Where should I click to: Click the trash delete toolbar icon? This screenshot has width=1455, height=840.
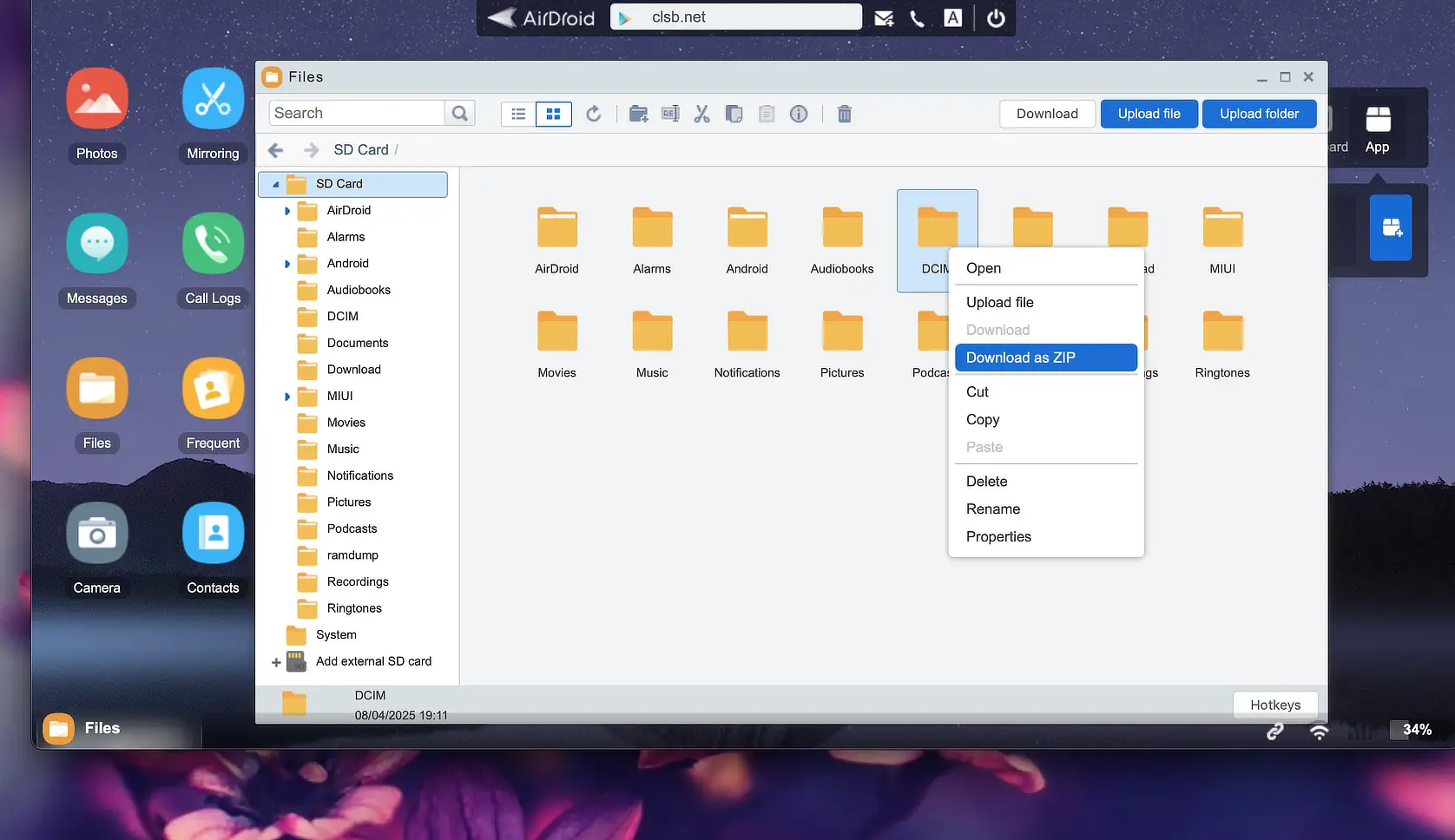[x=845, y=114]
